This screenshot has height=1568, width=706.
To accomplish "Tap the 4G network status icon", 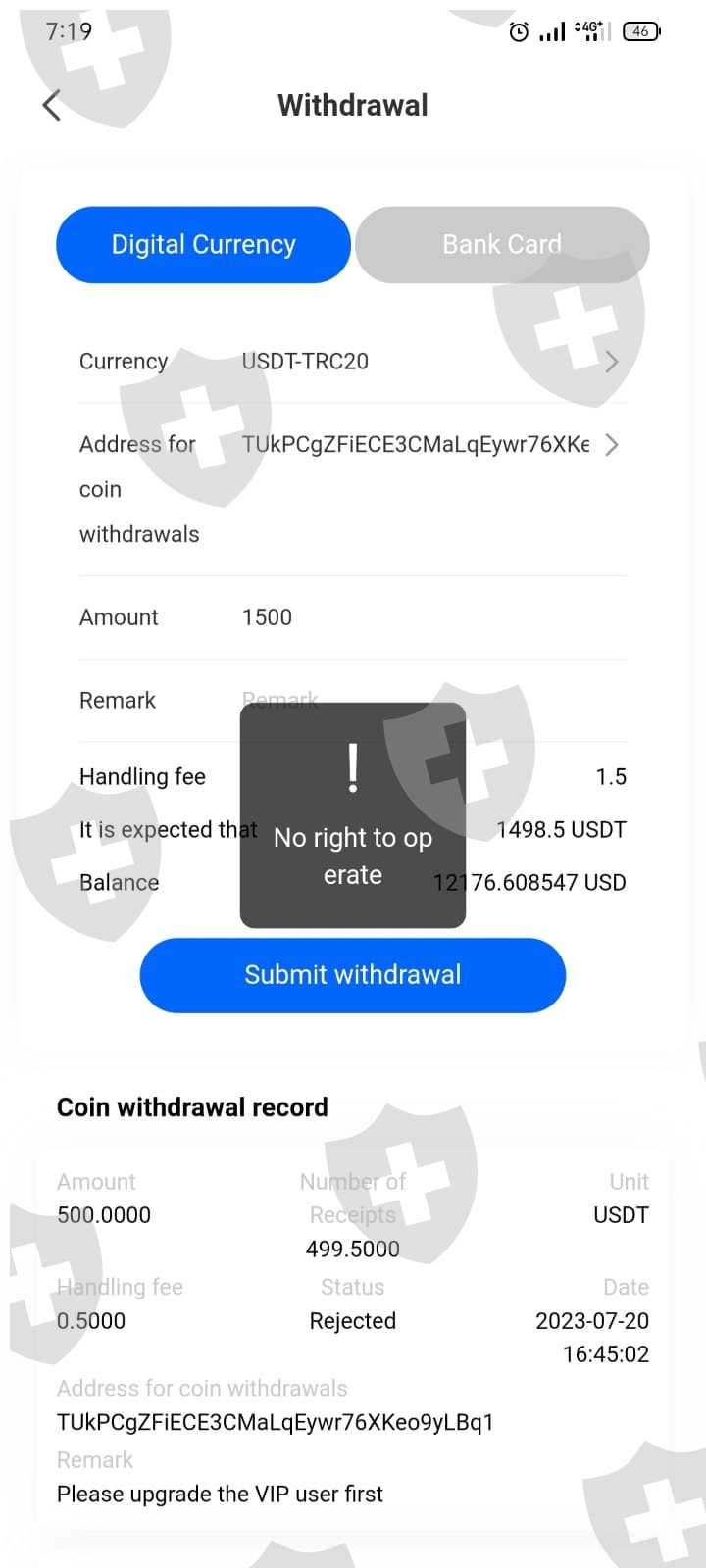I will coord(591,31).
